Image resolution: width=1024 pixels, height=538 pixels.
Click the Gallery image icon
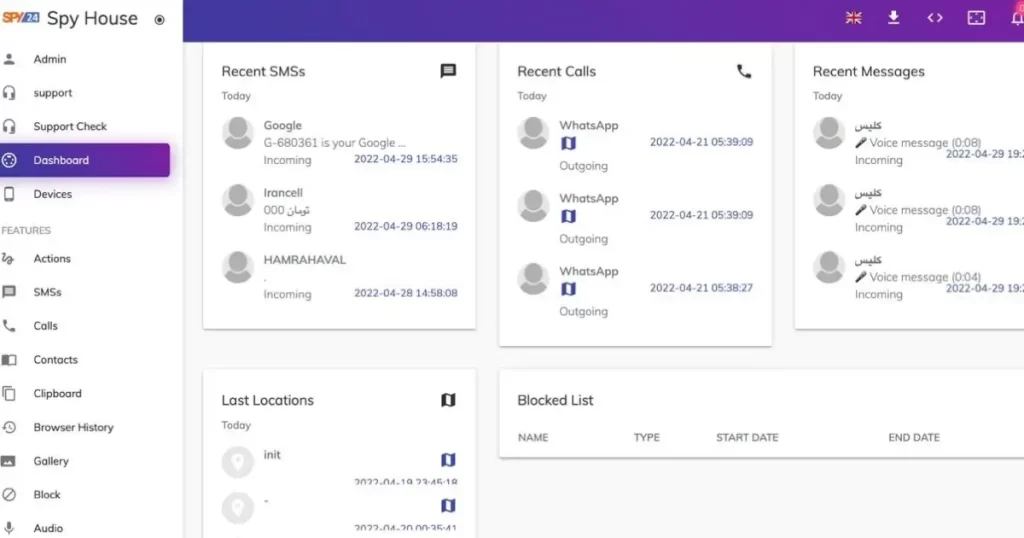click(8, 461)
